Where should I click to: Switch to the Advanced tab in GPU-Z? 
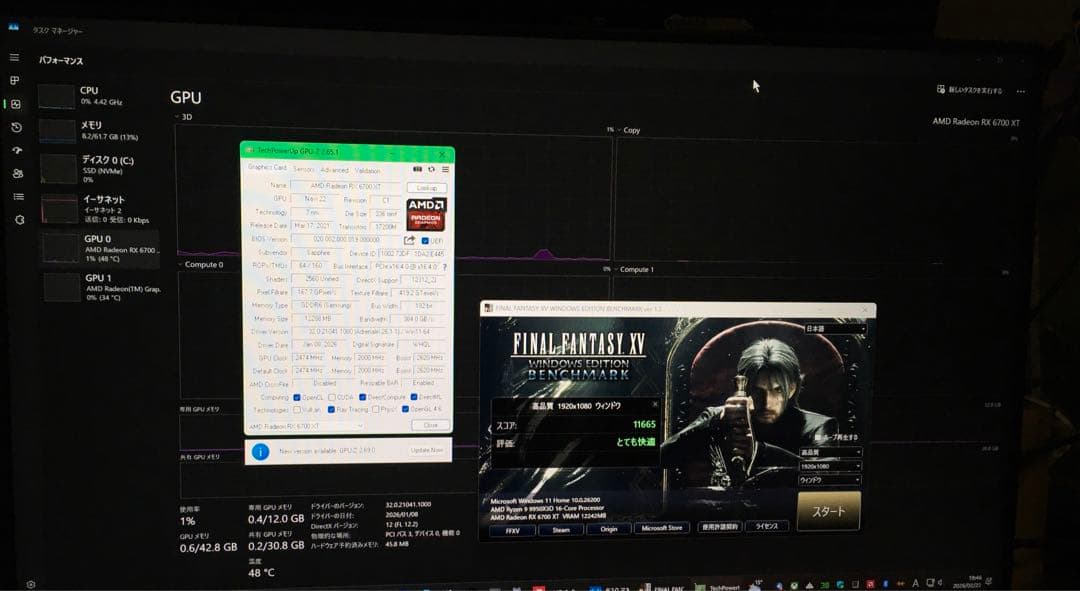[334, 169]
